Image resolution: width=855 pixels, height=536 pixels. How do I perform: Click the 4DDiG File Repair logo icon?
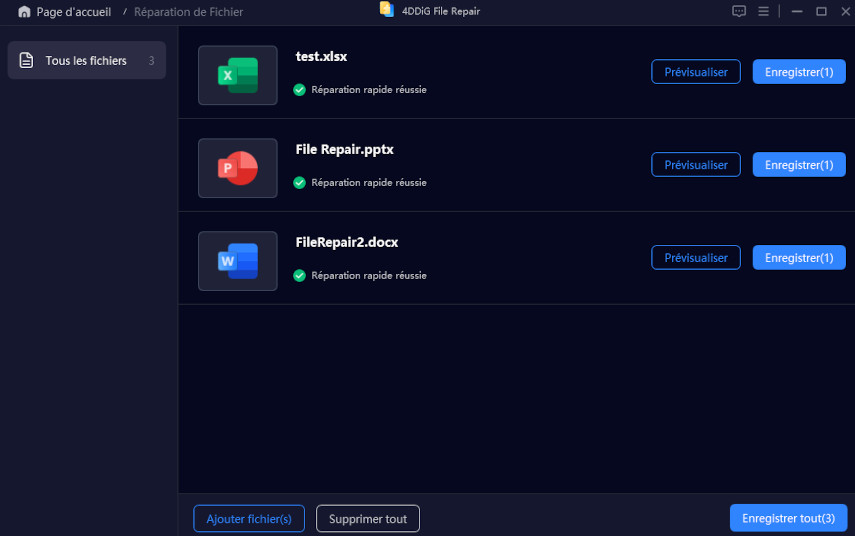pos(386,9)
